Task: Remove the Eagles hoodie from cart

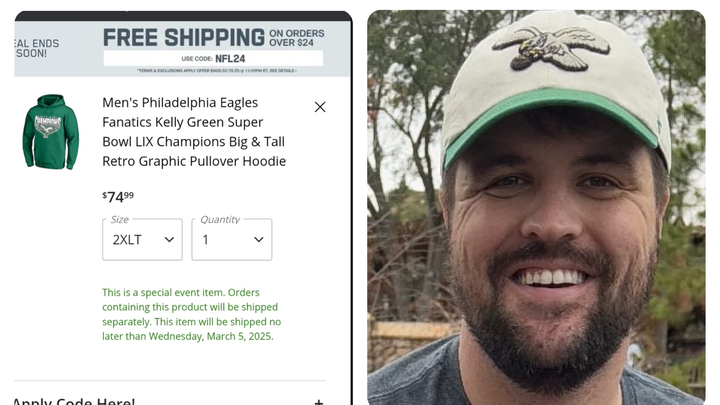Action: tap(320, 107)
